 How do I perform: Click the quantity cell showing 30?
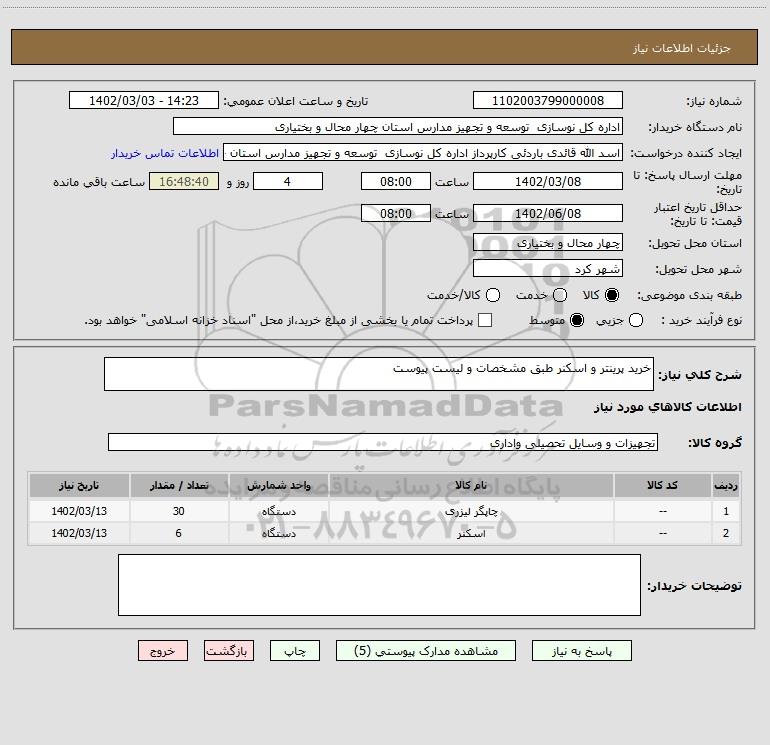pyautogui.click(x=179, y=511)
